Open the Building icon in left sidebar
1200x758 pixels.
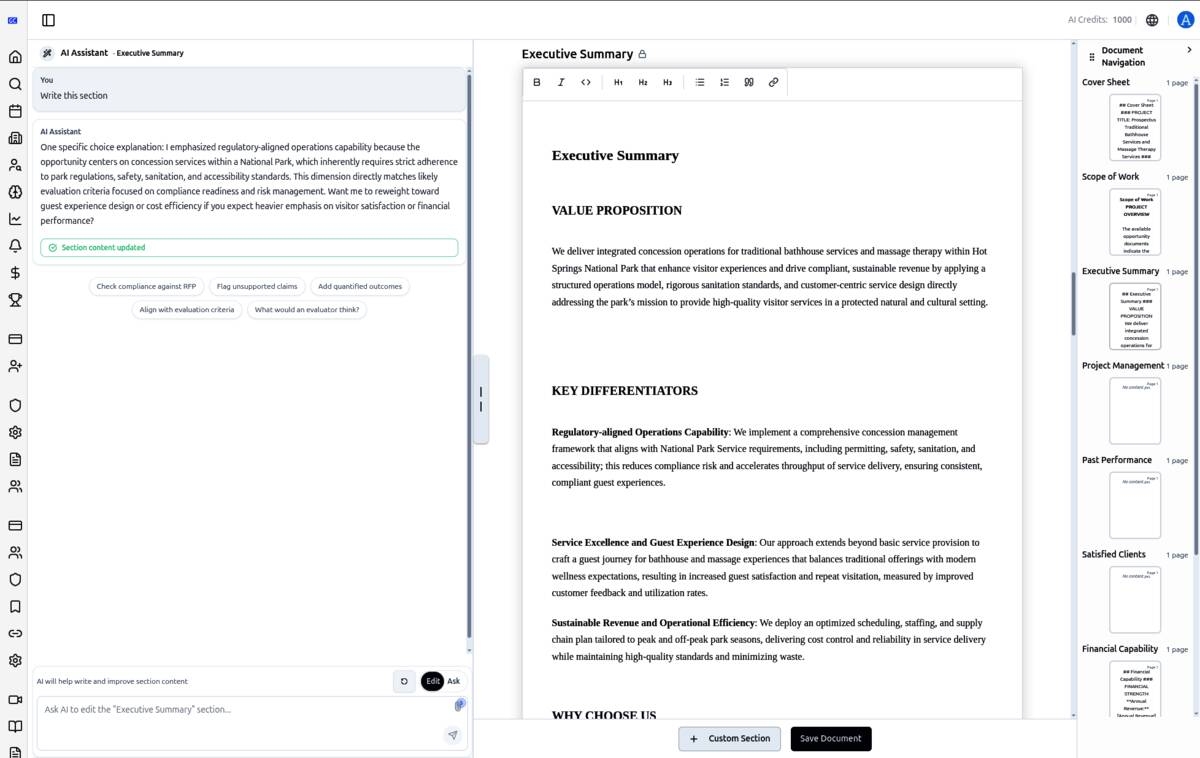pyautogui.click(x=15, y=138)
